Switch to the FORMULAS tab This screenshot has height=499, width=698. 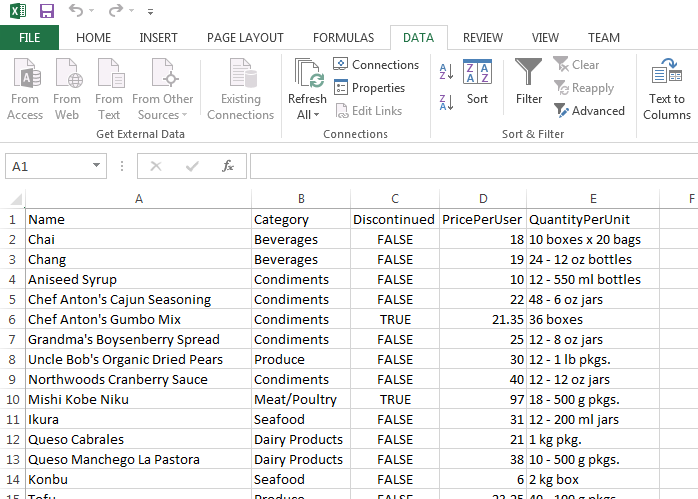pyautogui.click(x=344, y=38)
